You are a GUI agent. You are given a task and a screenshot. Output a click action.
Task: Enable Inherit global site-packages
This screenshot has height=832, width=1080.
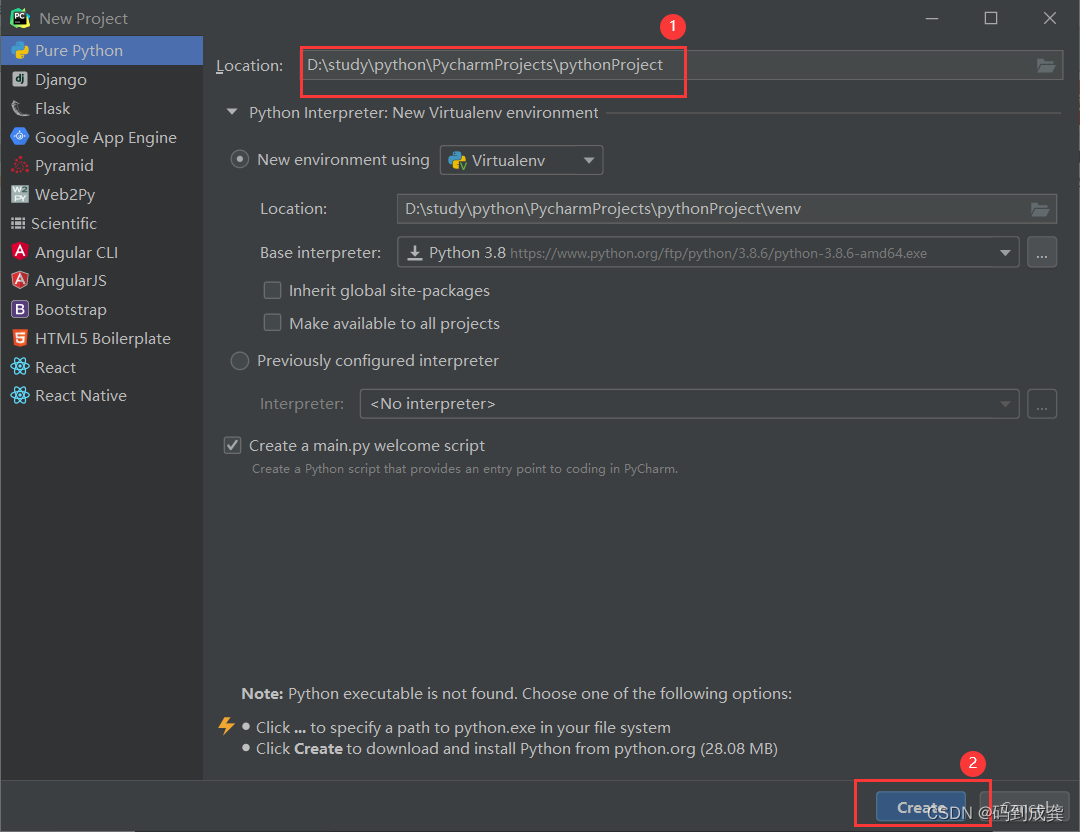pos(272,290)
